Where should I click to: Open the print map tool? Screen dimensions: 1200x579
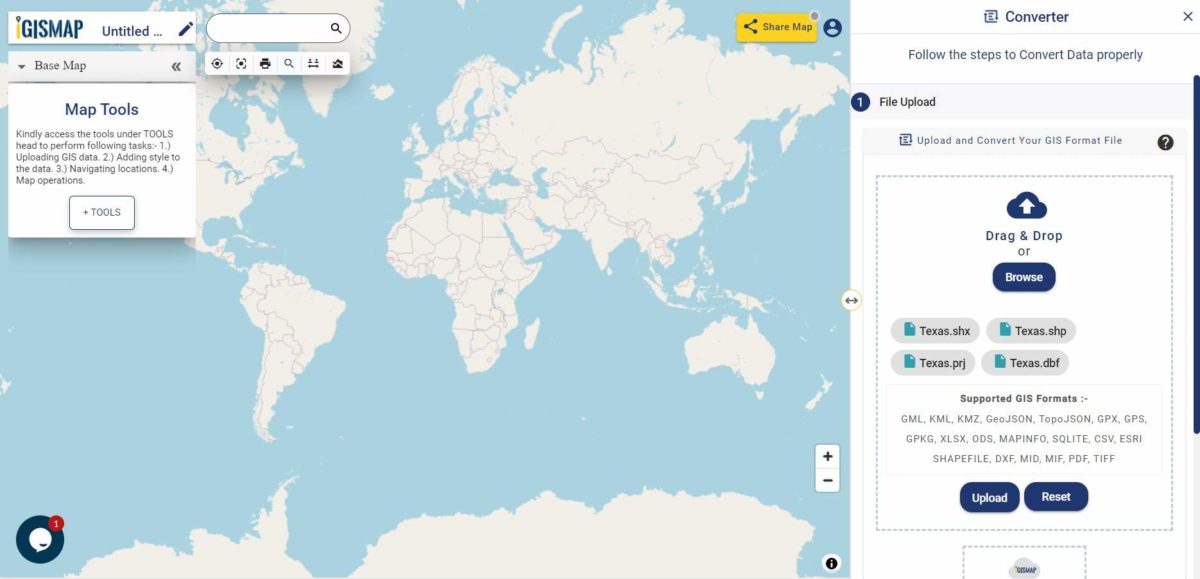[x=264, y=62]
